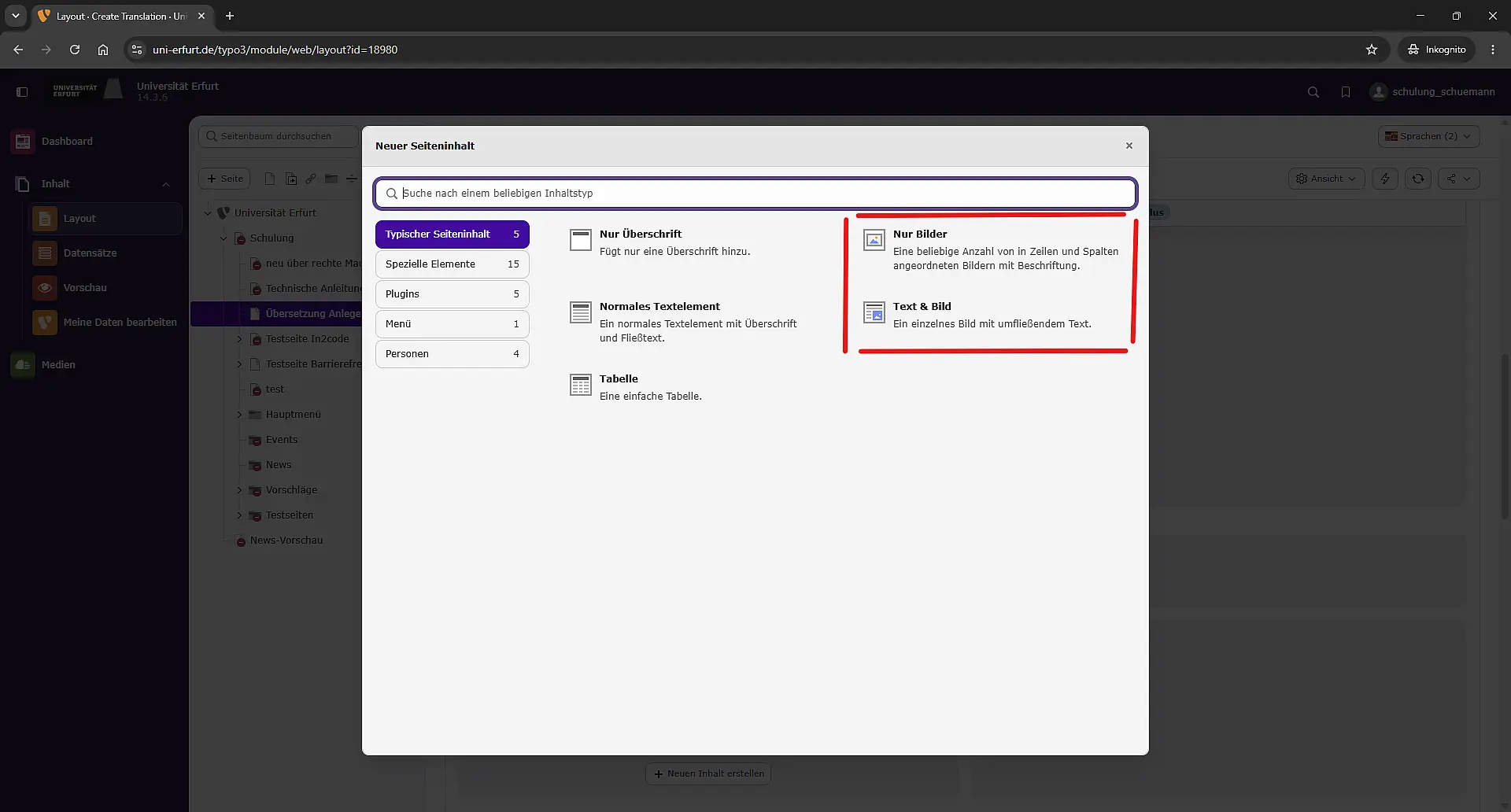Viewport: 1511px width, 812px height.
Task: Click the Inkognito indicator button
Action: click(1437, 50)
